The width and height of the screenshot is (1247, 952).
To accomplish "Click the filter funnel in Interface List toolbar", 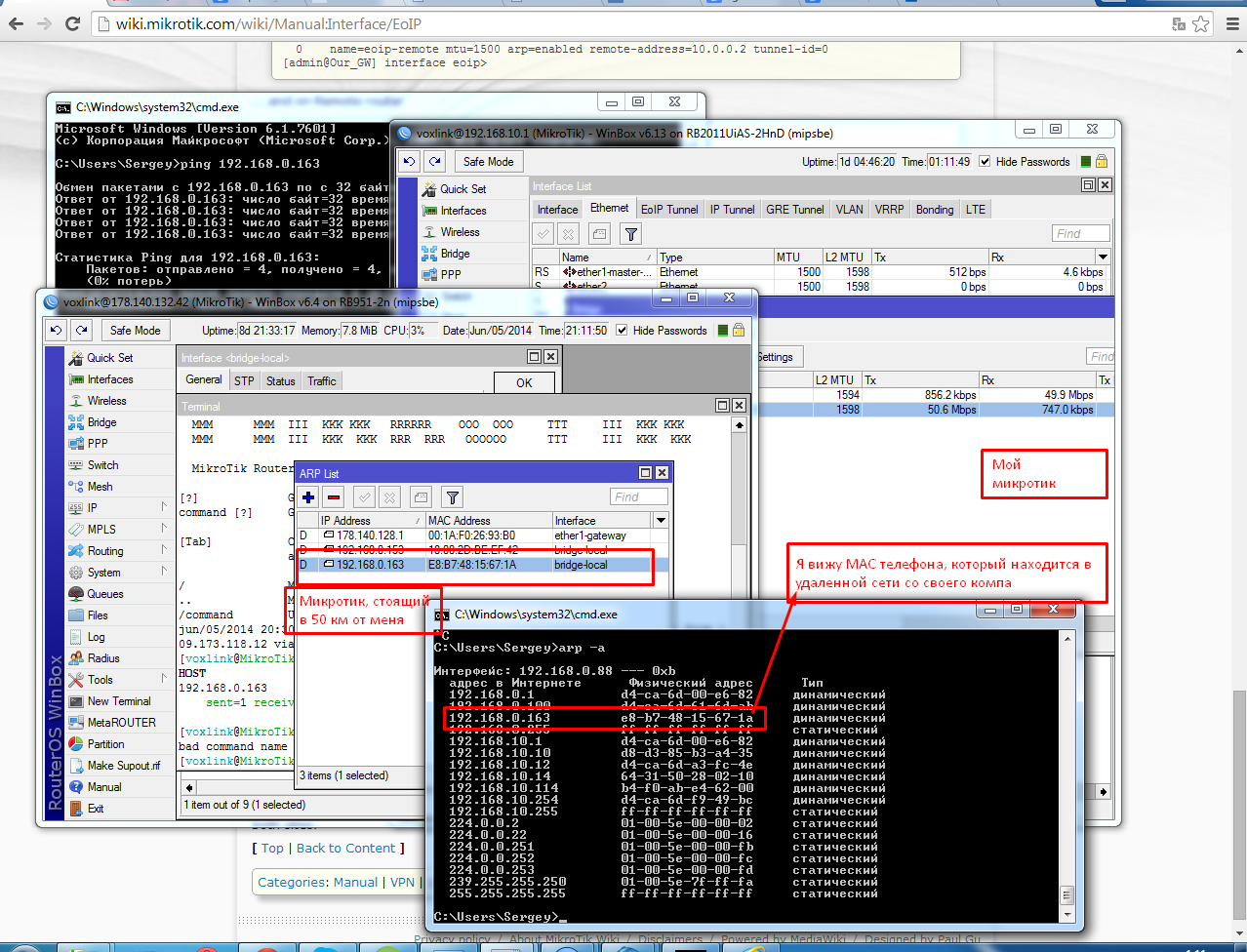I will [631, 233].
